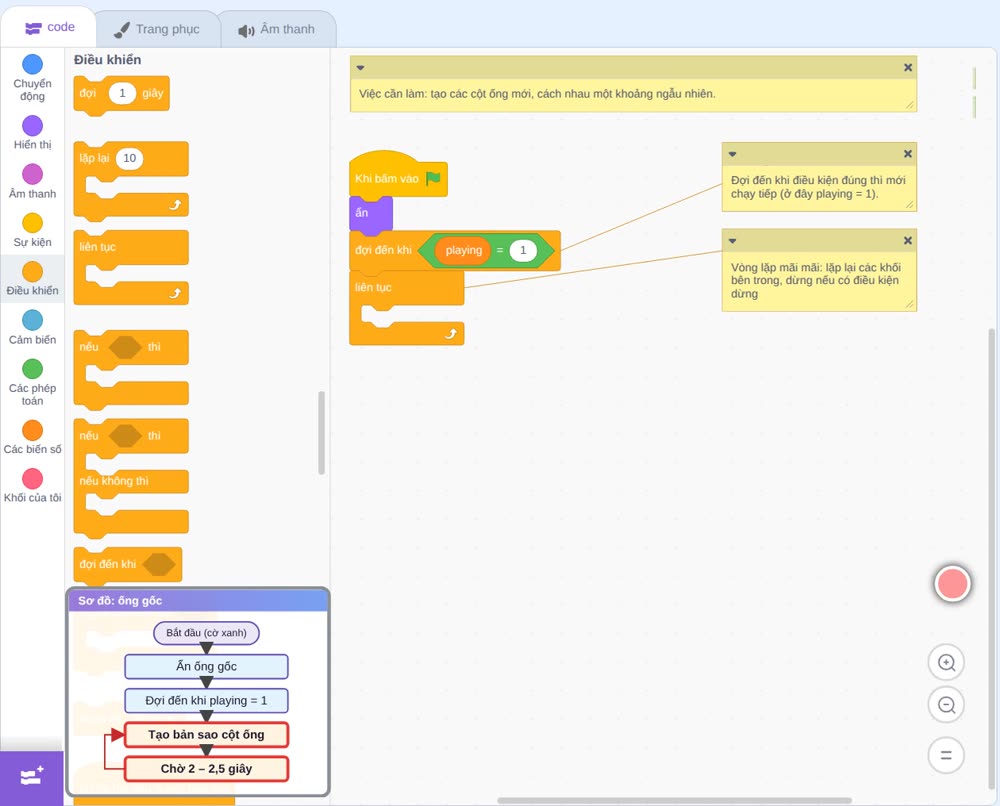Collapse the "Việc cần làm" comment
The height and width of the screenshot is (806, 1000).
pyautogui.click(x=360, y=68)
